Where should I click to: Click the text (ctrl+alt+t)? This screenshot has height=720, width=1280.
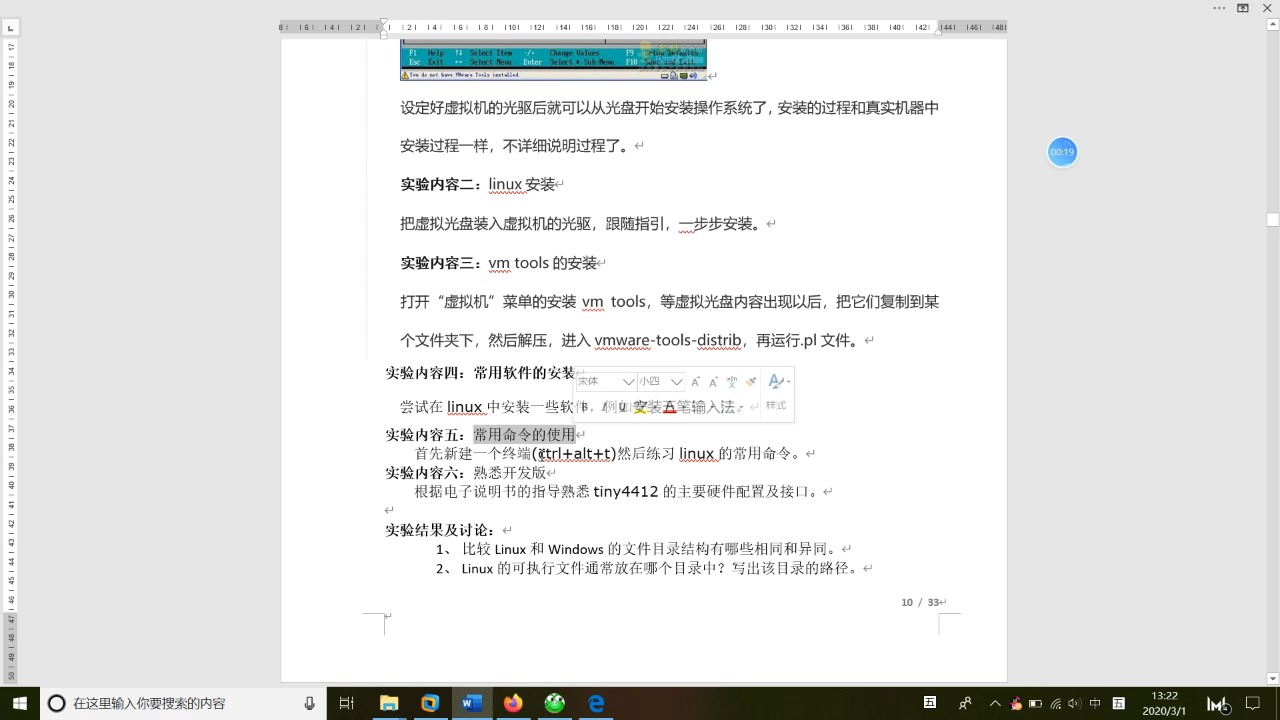tap(574, 454)
